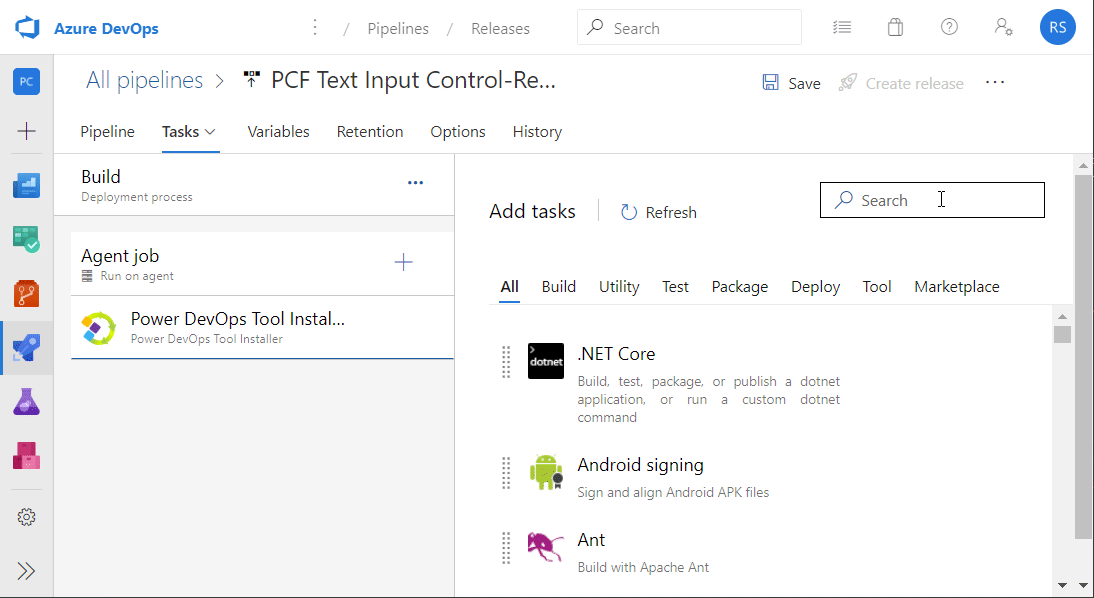Image resolution: width=1094 pixels, height=598 pixels.
Task: Click Power DevOps Tool Installer task icon
Action: click(x=98, y=328)
